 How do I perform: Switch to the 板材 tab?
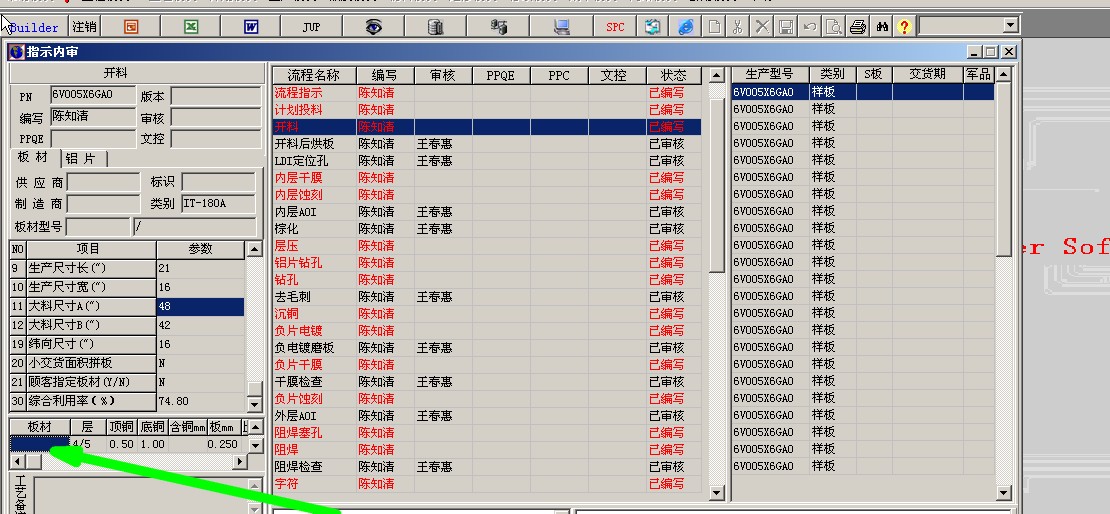[33, 158]
